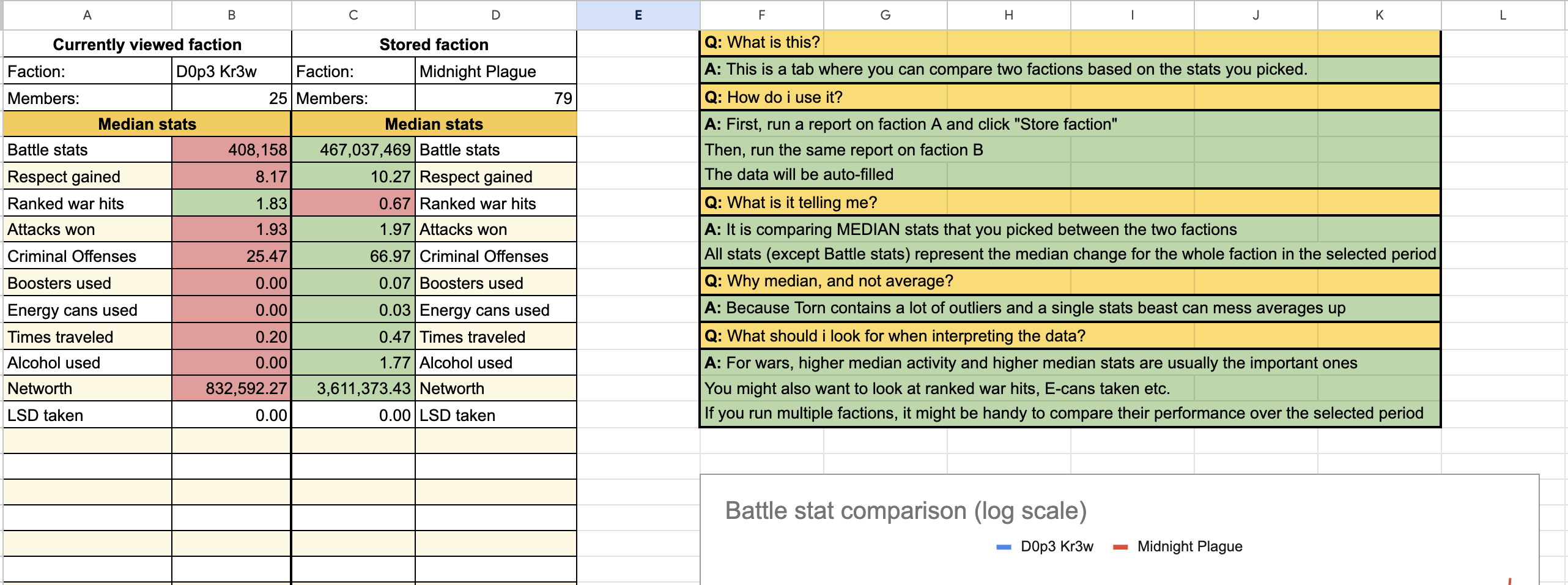The image size is (1568, 585).
Task: Click the chart title "Battle stat comparison"
Action: click(905, 510)
